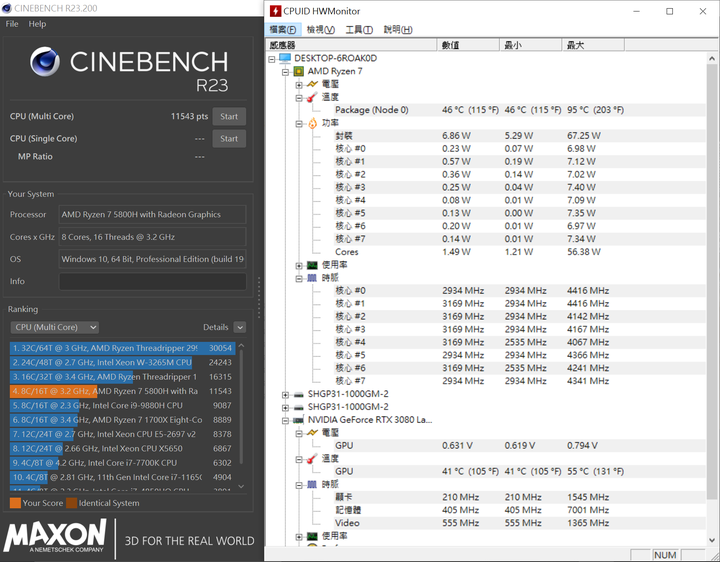This screenshot has width=720, height=562.
Task: Click the GPU utilization graph icon
Action: 312,536
